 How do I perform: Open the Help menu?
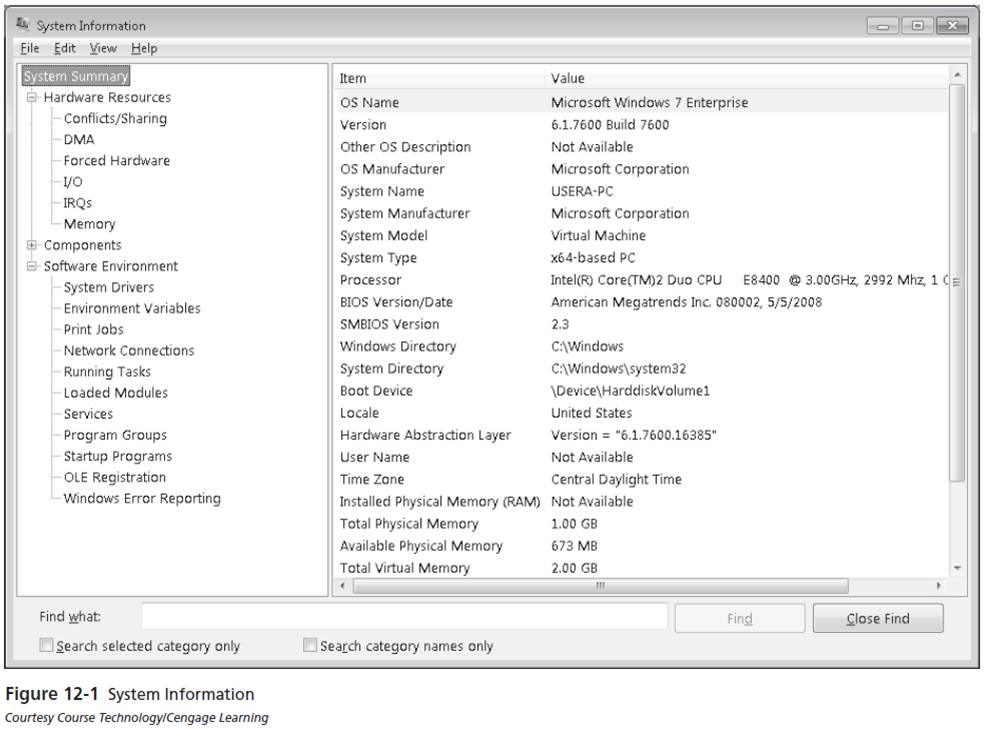(144, 48)
